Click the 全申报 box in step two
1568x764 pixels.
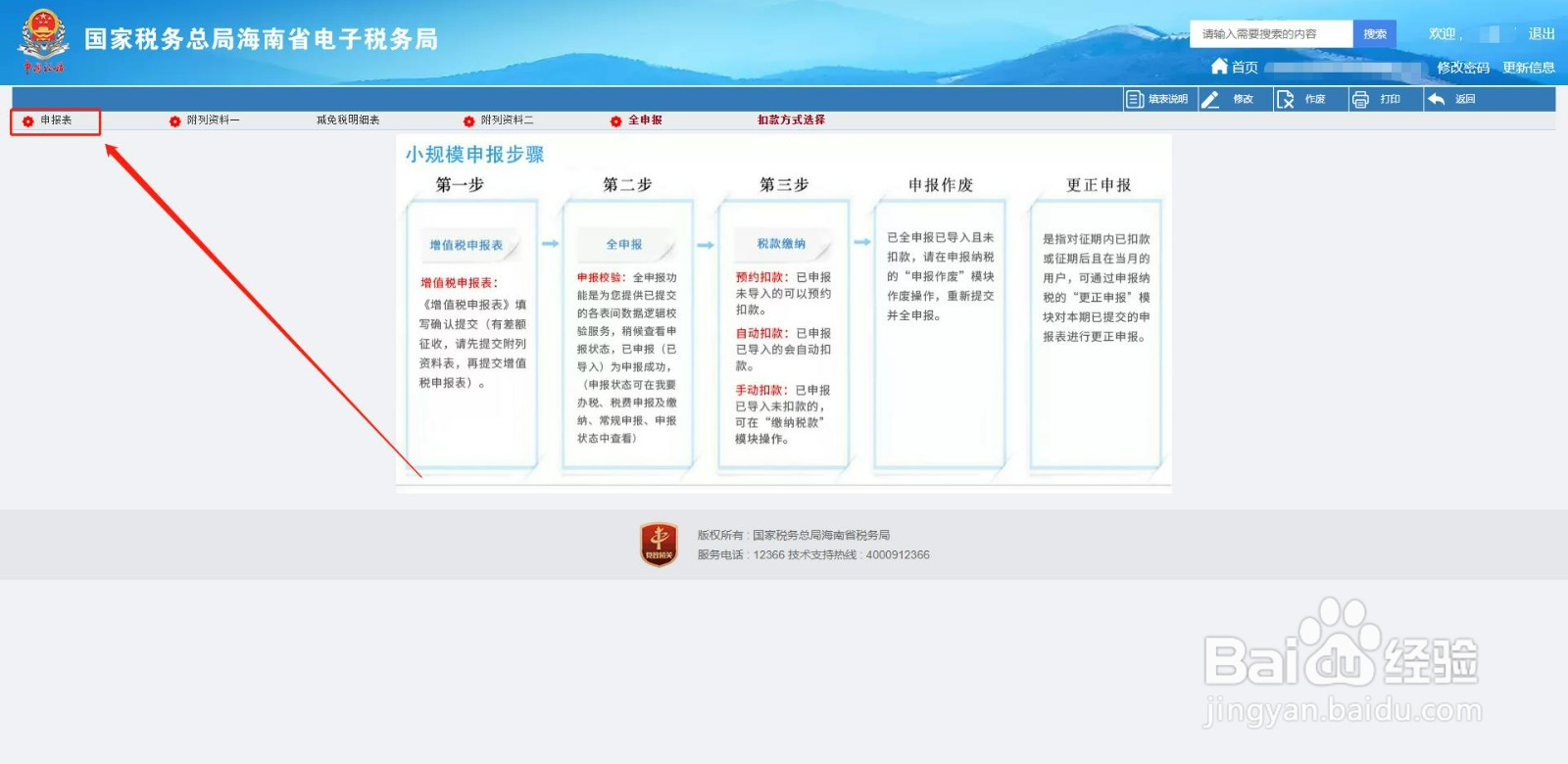pyautogui.click(x=624, y=244)
